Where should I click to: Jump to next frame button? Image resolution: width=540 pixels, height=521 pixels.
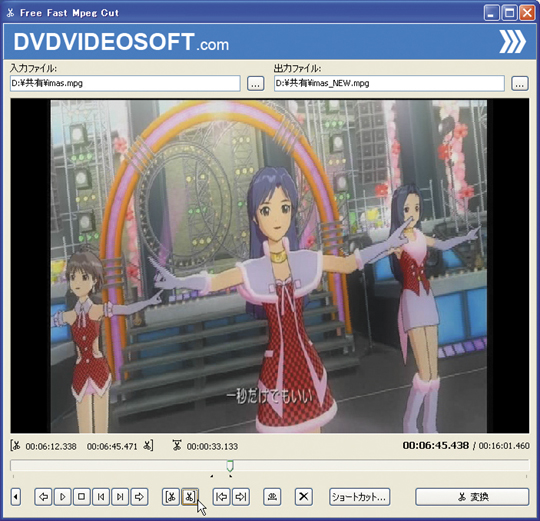click(120, 497)
